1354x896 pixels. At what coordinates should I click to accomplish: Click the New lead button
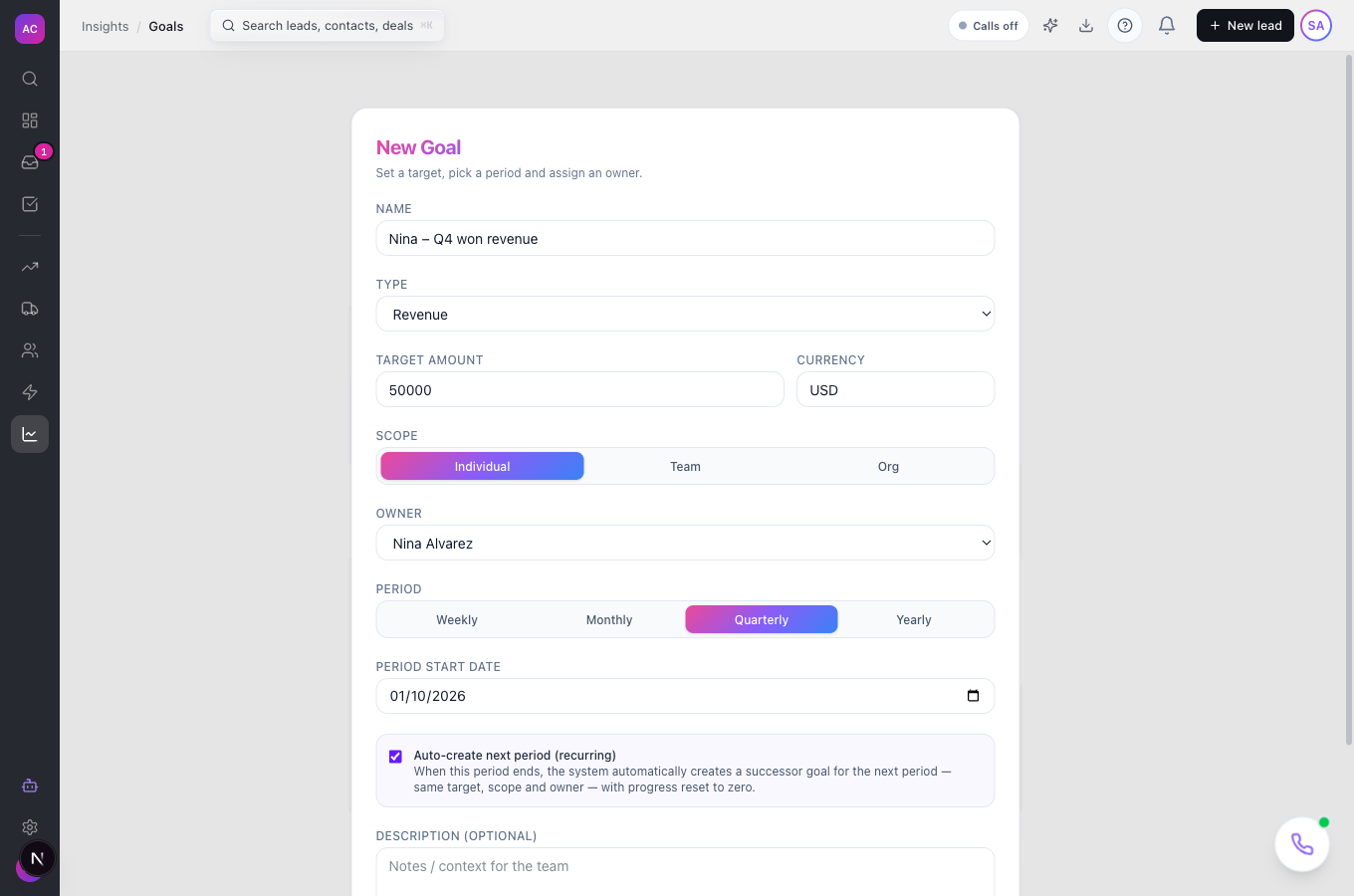[1245, 26]
